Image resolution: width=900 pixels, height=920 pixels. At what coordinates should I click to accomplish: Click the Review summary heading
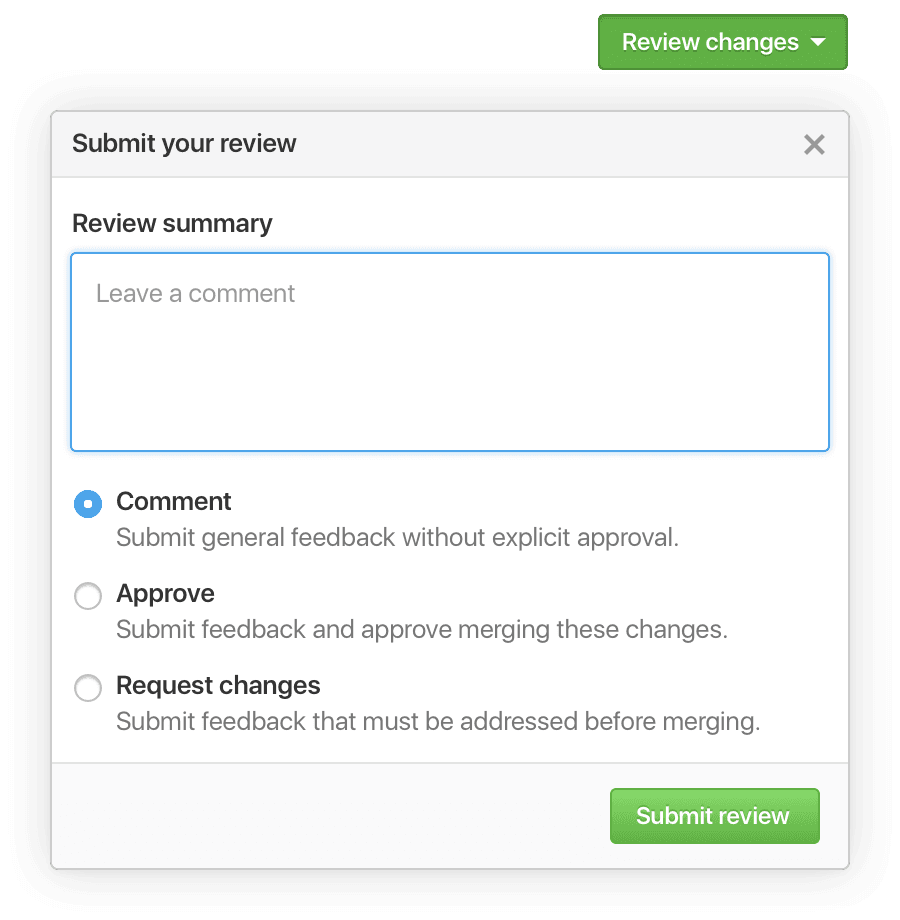click(172, 223)
